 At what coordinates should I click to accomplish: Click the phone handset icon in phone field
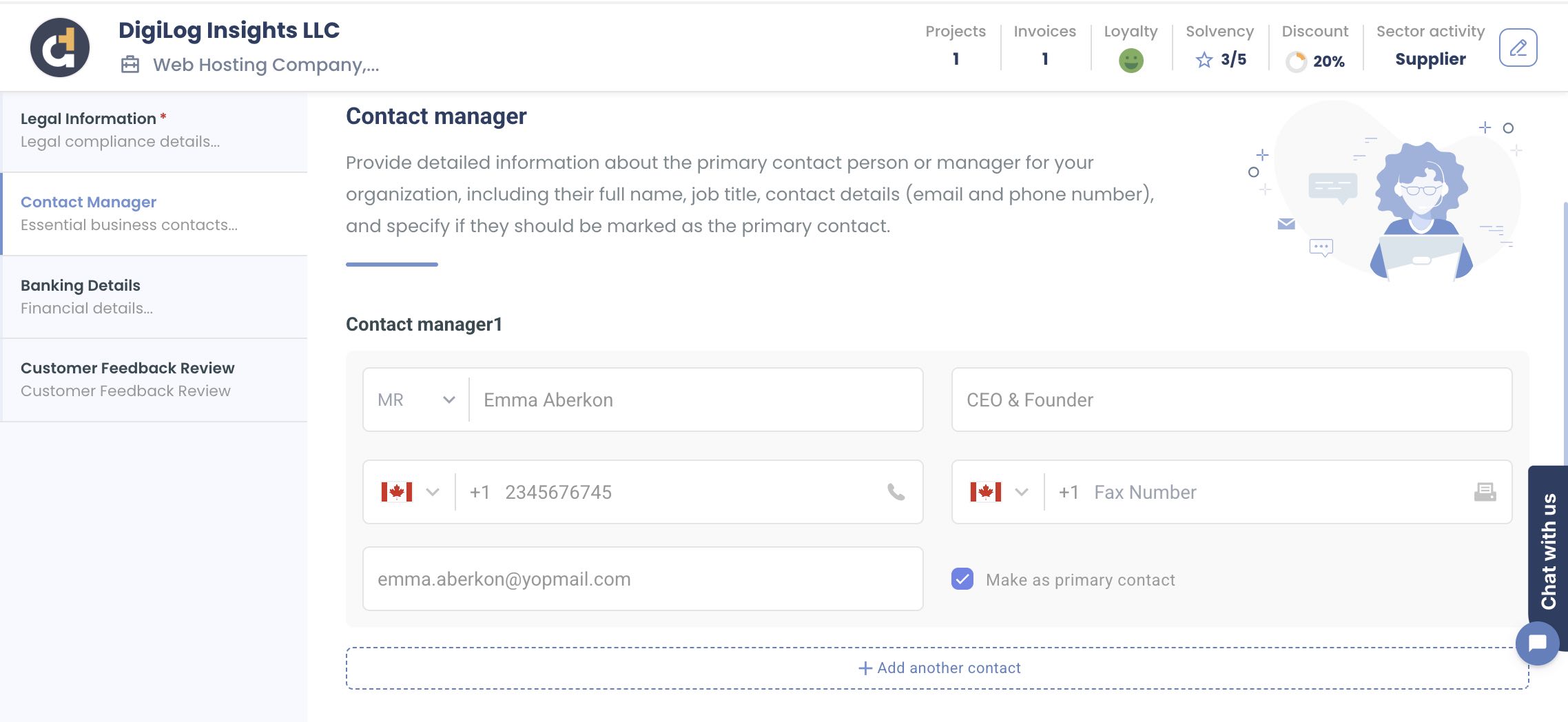tap(895, 492)
